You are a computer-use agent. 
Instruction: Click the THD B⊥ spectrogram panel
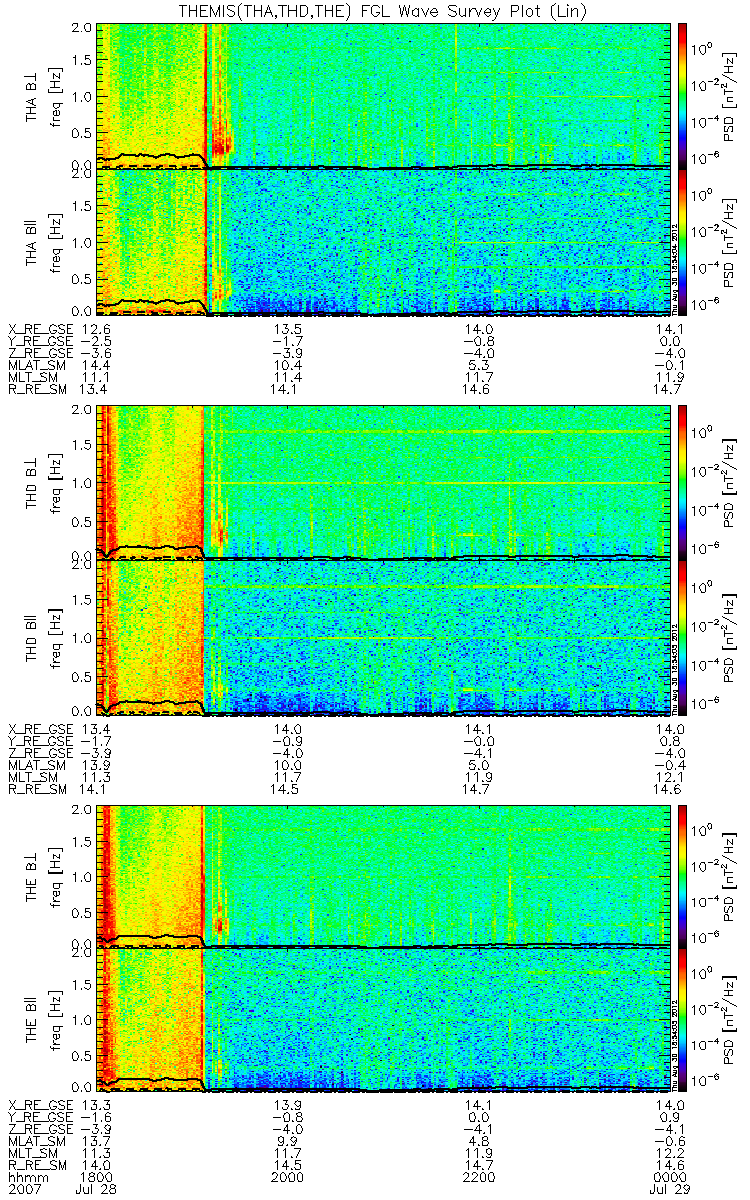pos(383,482)
